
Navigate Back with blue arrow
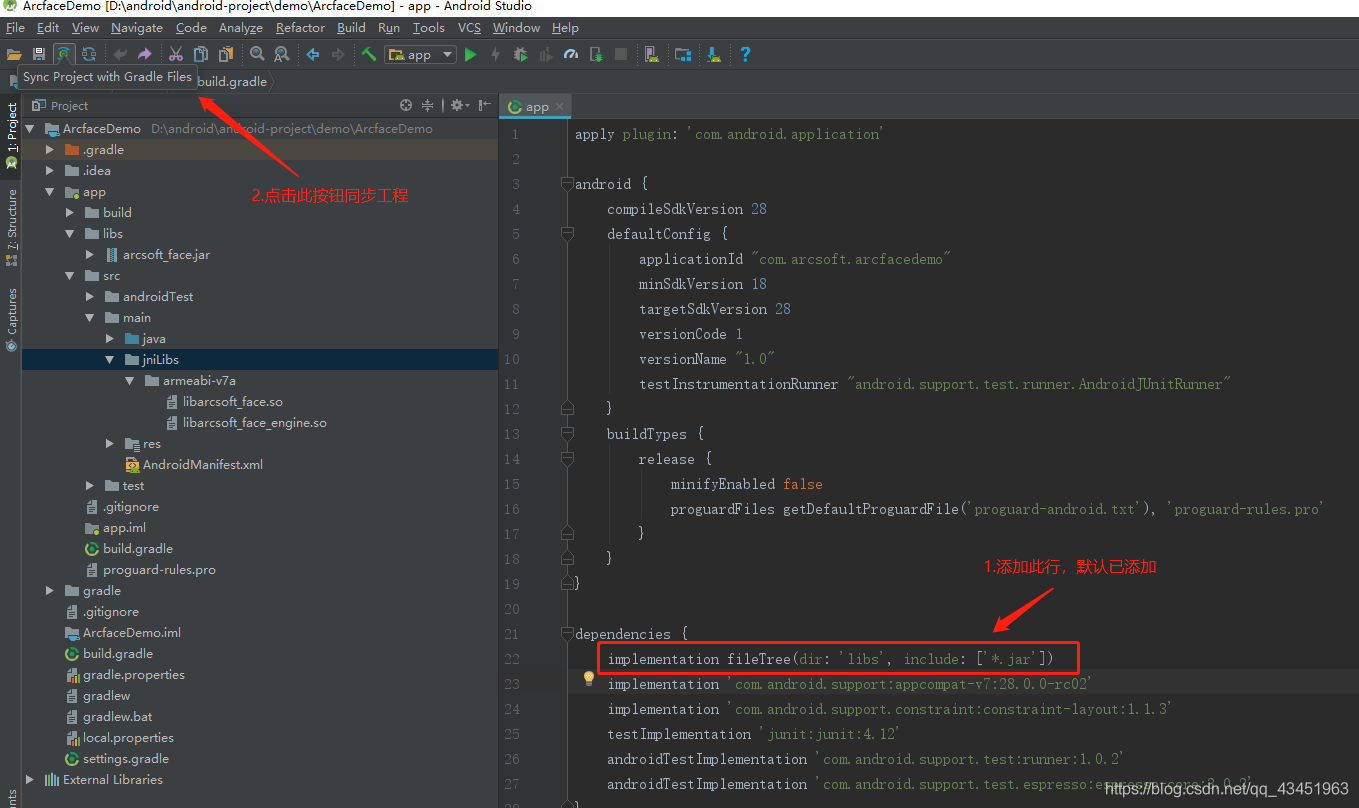coord(313,54)
